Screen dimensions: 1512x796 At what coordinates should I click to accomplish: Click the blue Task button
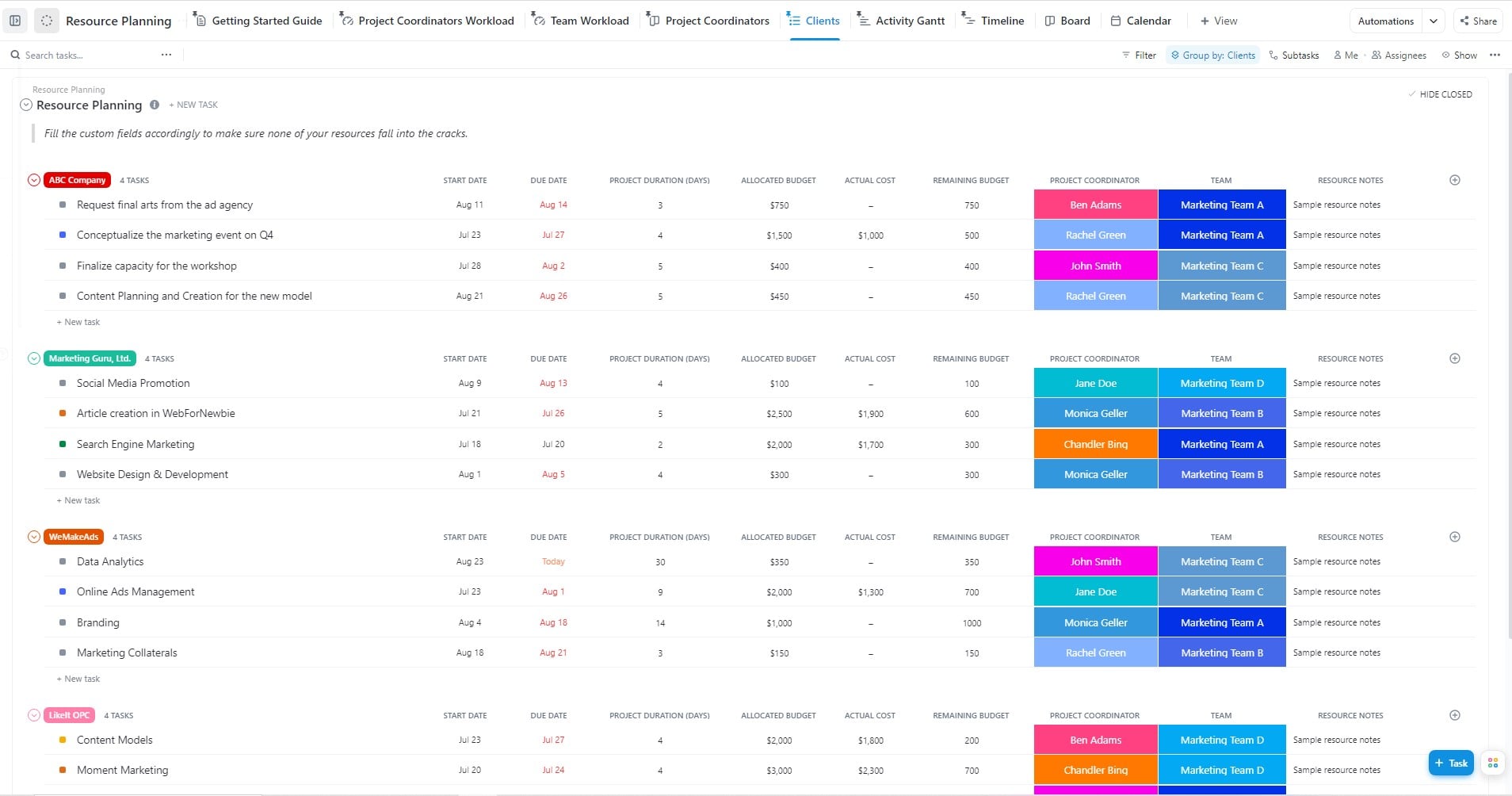tap(1450, 763)
